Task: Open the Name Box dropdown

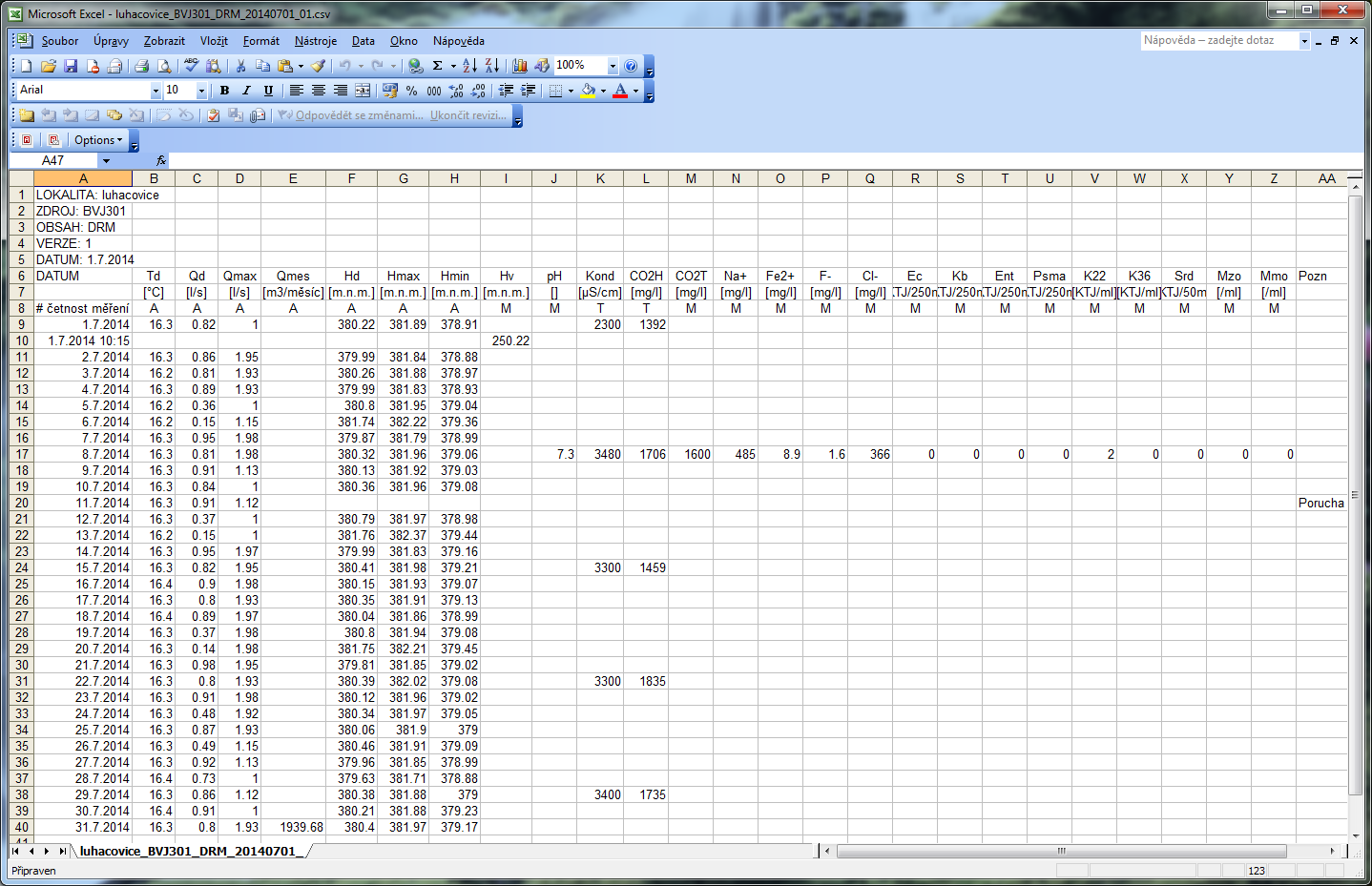Action: pos(106,160)
